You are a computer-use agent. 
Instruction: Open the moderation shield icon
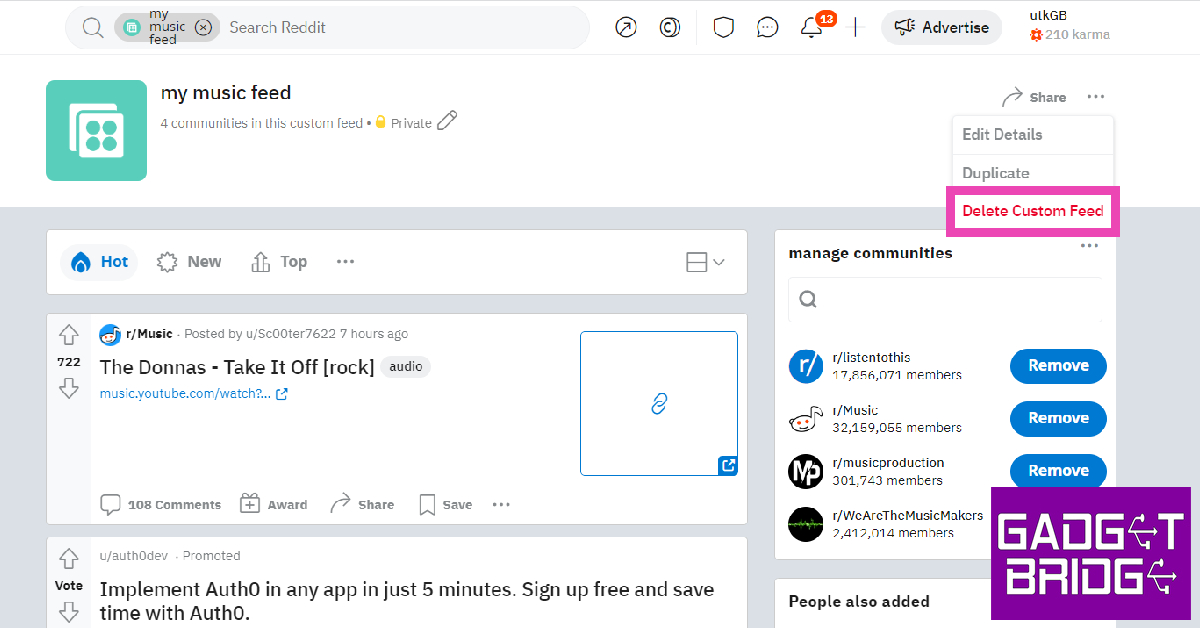pos(723,28)
